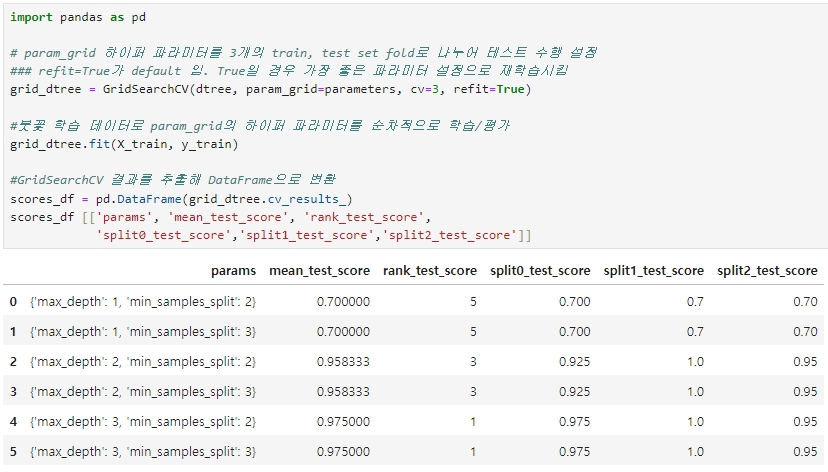Click split0_test_score 0.925 in row 2

(575, 362)
